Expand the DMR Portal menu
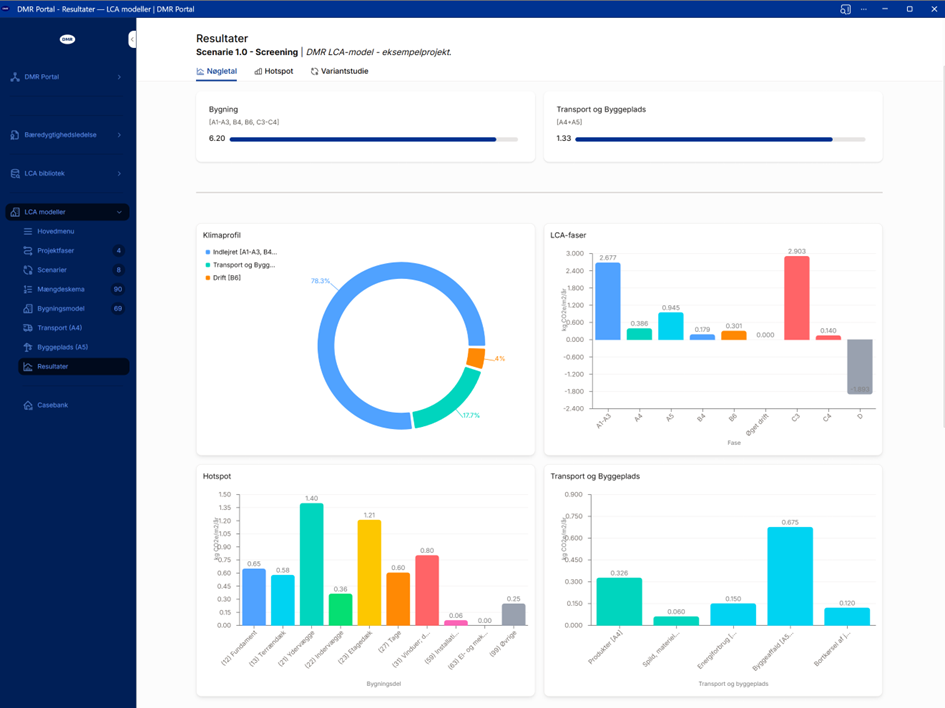This screenshot has height=708, width=945. pos(67,77)
